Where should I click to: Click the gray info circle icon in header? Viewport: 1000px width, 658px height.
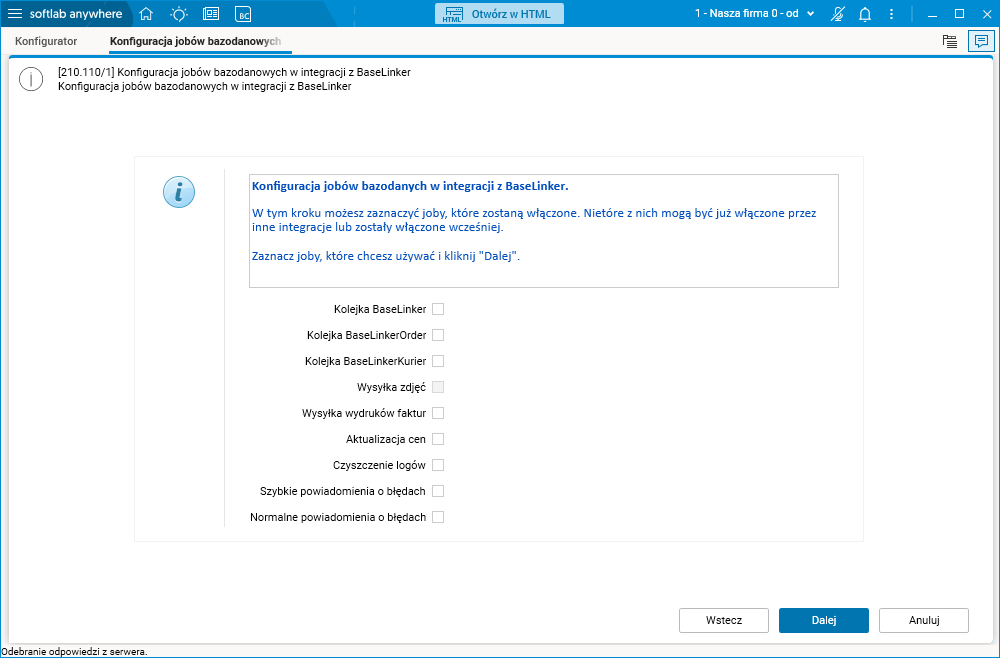tap(31, 79)
